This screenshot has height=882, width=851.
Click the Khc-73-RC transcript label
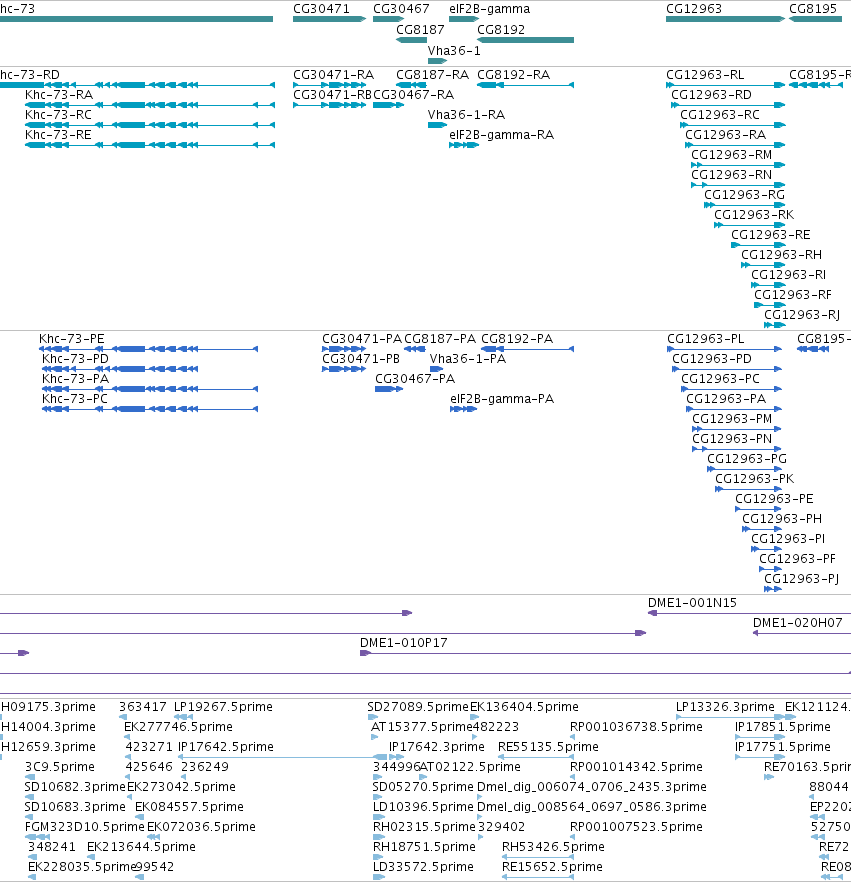(x=58, y=115)
